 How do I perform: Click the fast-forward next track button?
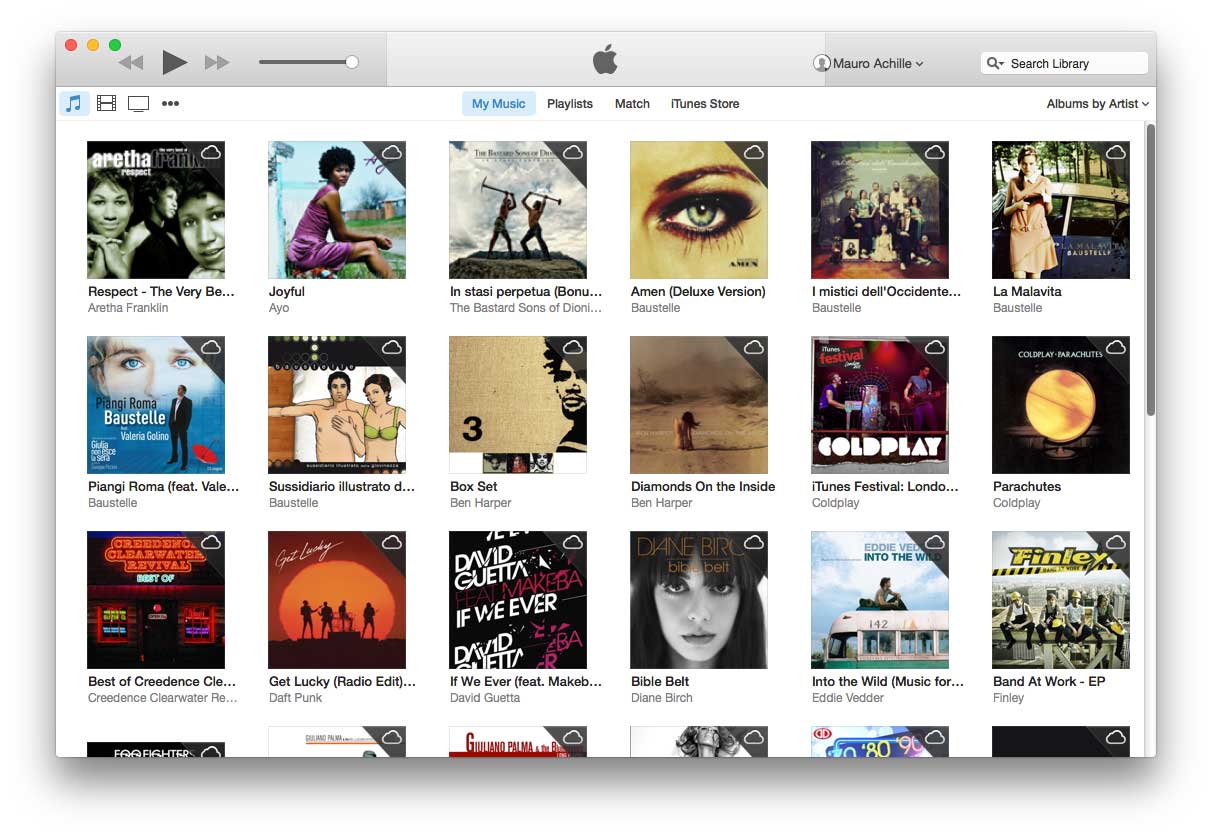pyautogui.click(x=217, y=63)
